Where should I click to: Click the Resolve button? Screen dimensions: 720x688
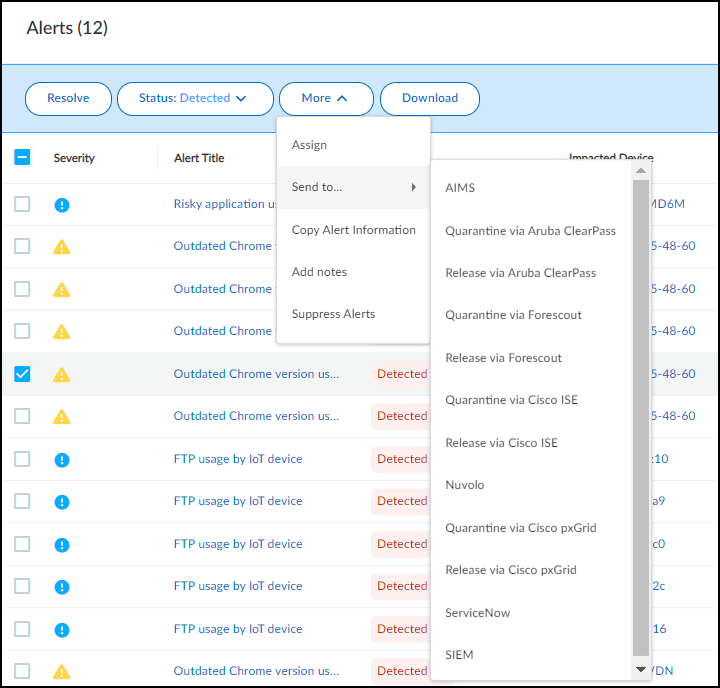(x=68, y=98)
